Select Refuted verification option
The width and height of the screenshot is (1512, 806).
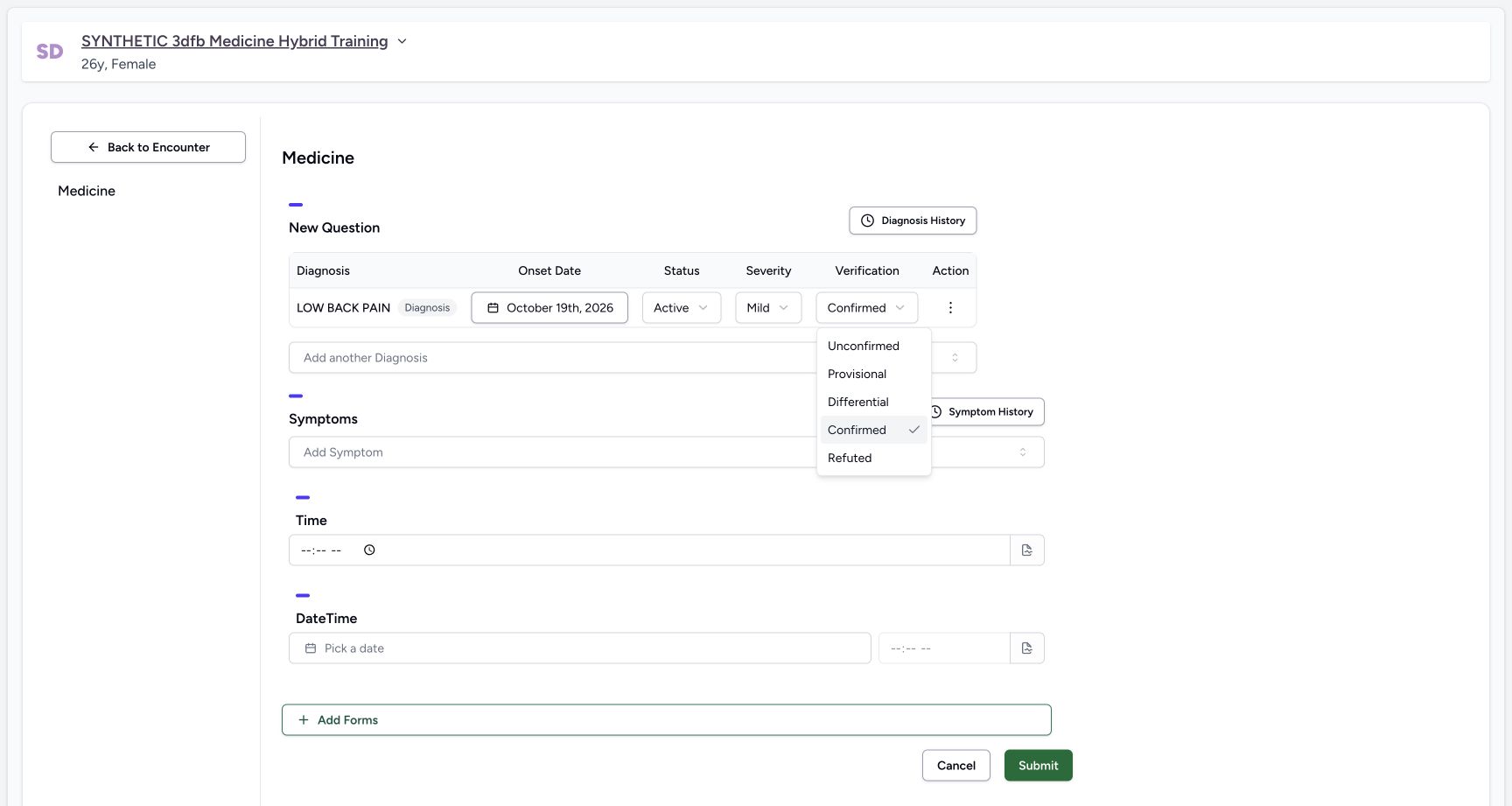click(873, 458)
